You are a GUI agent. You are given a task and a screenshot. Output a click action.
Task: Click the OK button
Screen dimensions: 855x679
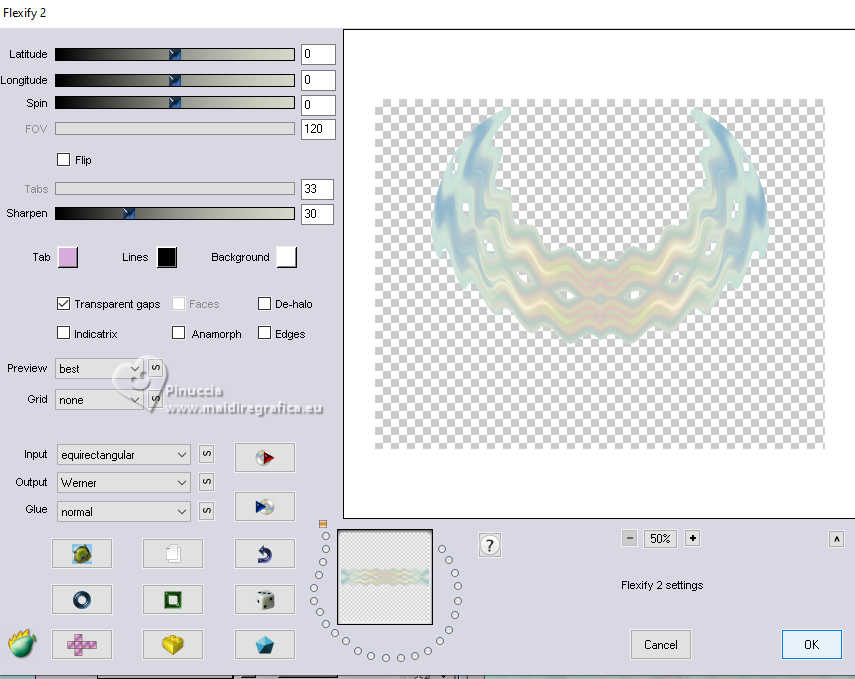point(811,645)
